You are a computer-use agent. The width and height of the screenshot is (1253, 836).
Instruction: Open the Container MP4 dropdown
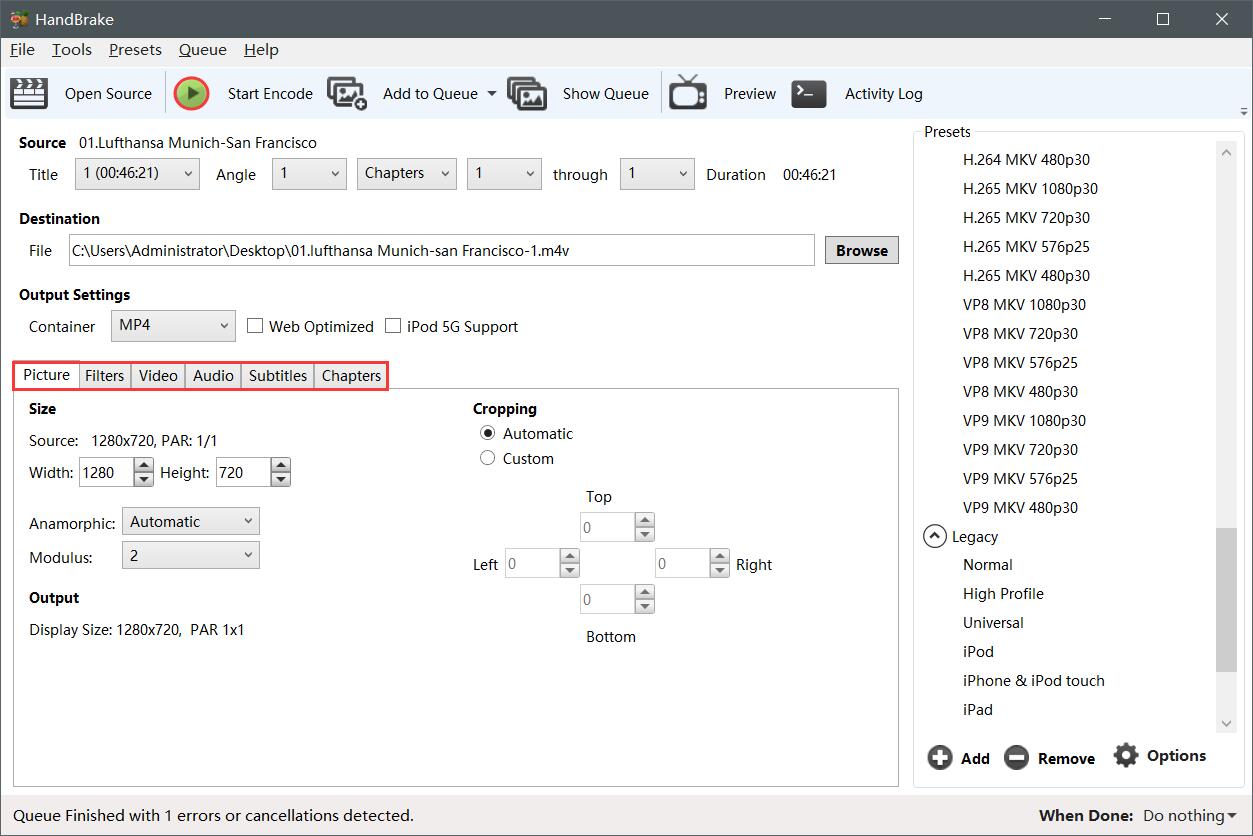tap(173, 326)
